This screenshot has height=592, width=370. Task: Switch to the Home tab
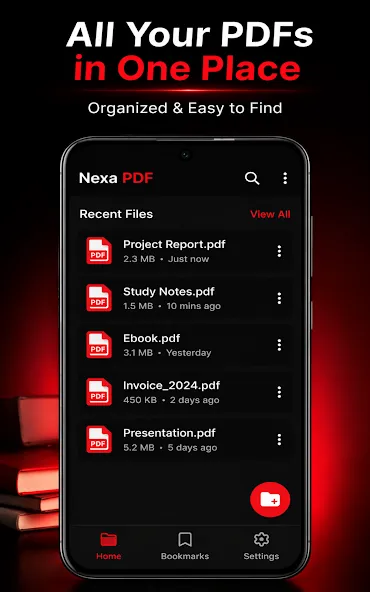click(109, 546)
